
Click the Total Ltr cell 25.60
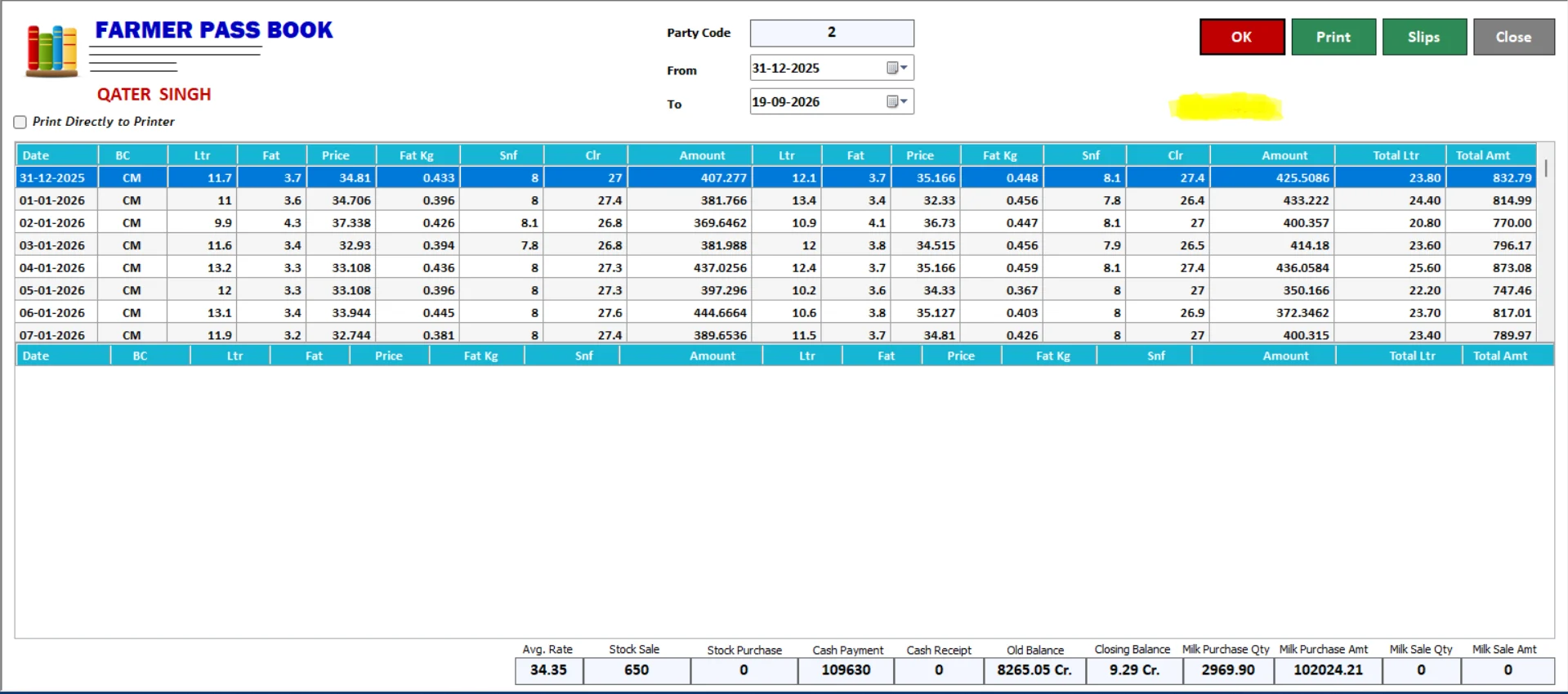tap(1391, 267)
